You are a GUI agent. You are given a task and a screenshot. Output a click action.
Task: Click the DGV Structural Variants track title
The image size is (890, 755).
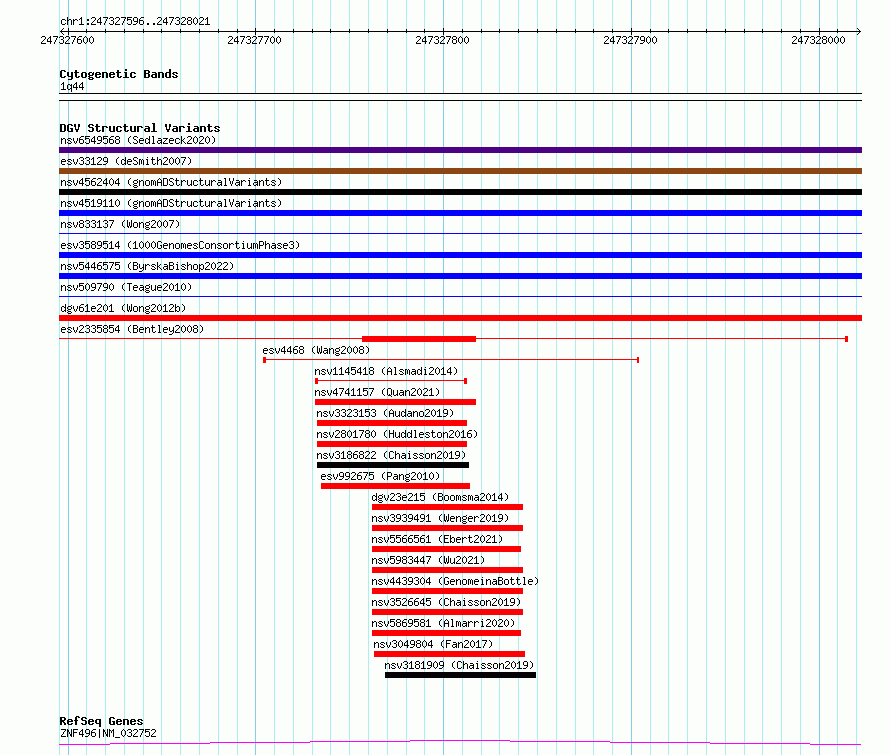[x=139, y=128]
